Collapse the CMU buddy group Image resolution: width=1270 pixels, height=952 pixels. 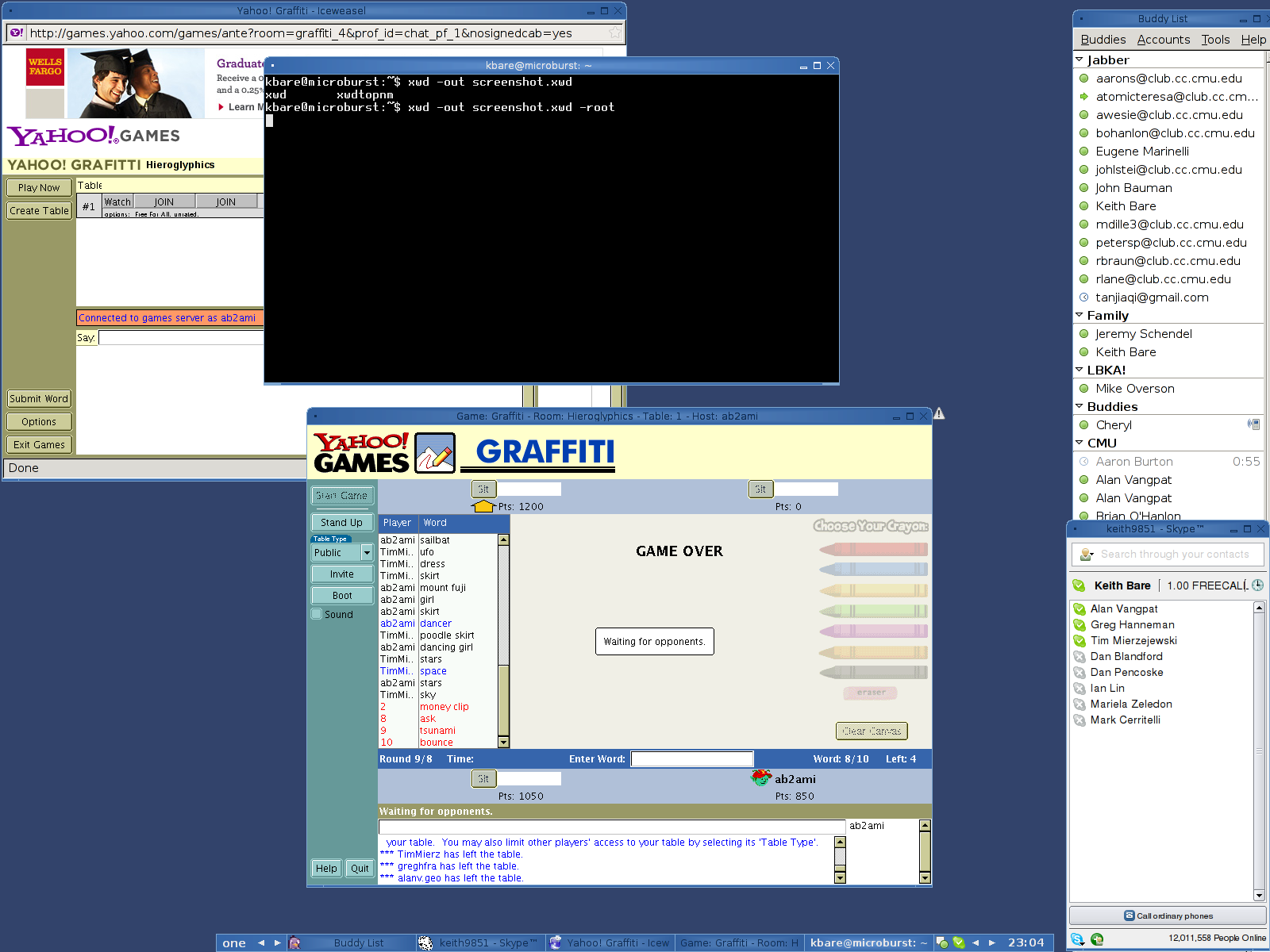tap(1079, 443)
